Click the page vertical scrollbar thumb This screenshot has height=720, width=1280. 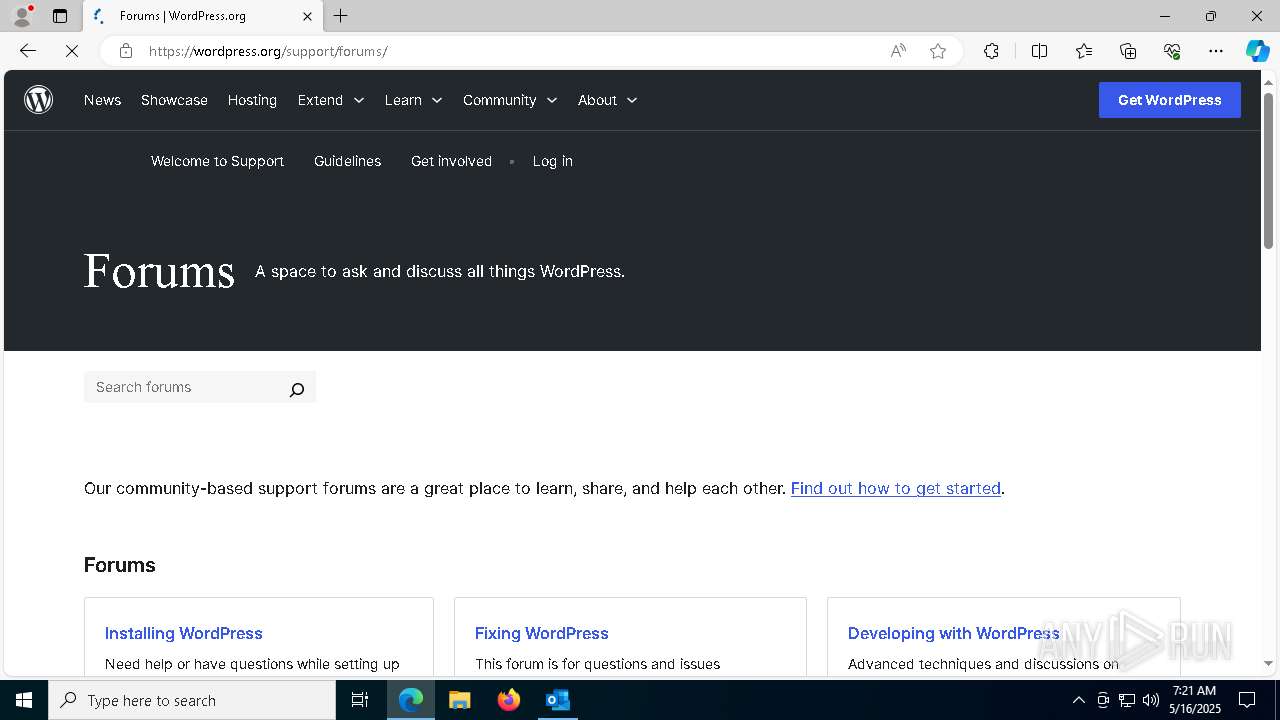coord(1268,170)
